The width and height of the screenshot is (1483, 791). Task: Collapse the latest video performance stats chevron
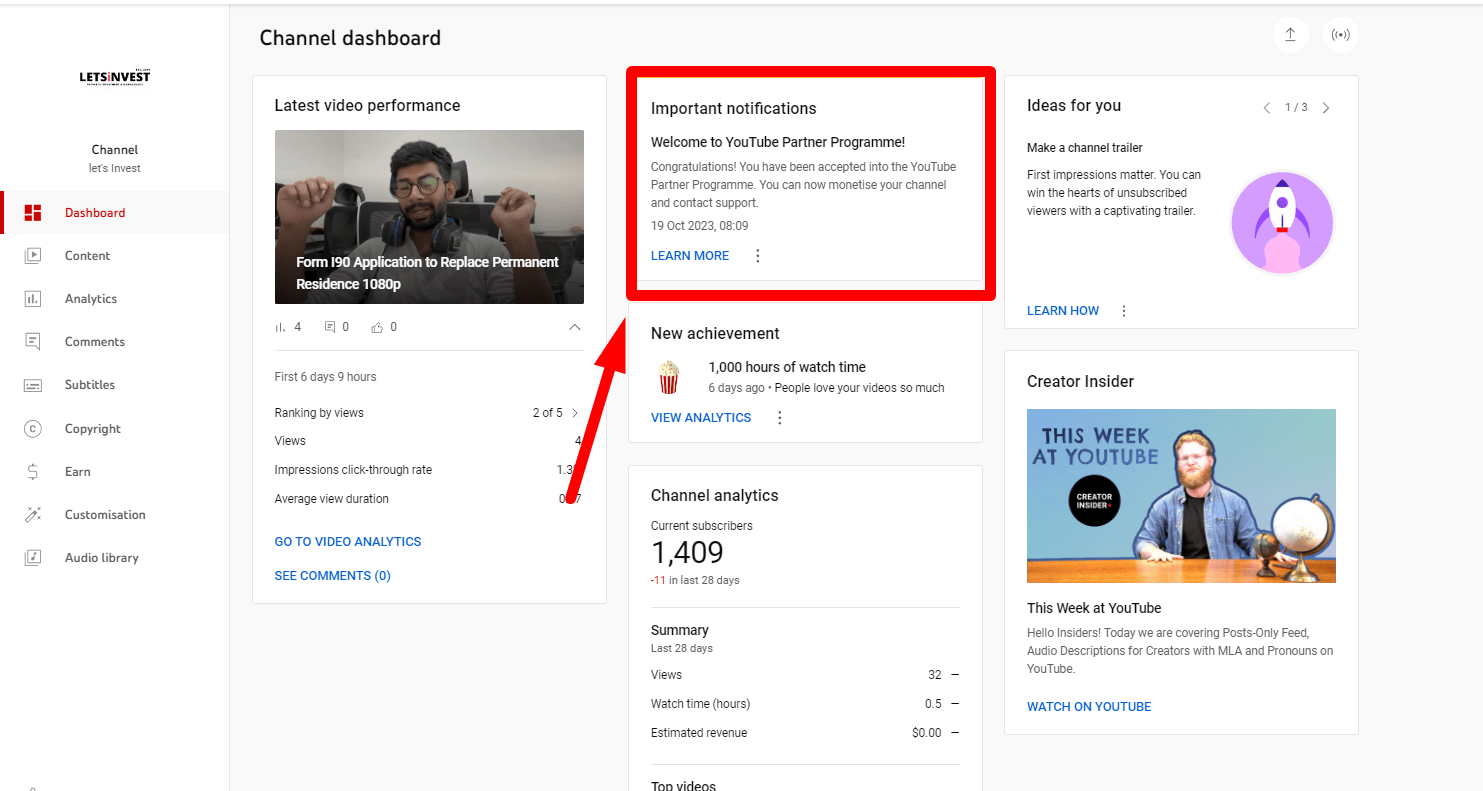pyautogui.click(x=574, y=327)
